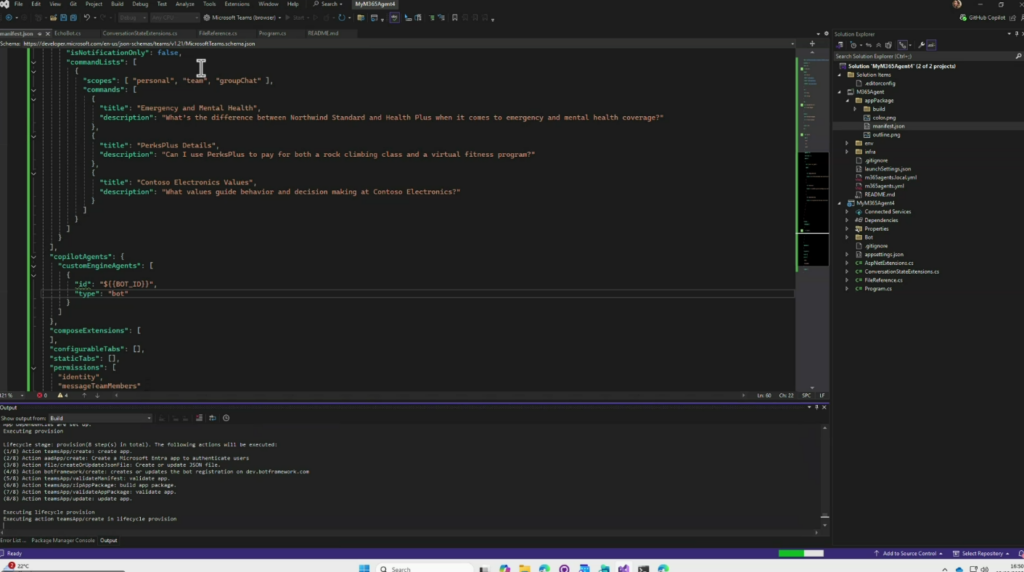Viewport: 1024px width, 572px height.
Task: Collapse the commandLists code fold
Action: coord(33,62)
